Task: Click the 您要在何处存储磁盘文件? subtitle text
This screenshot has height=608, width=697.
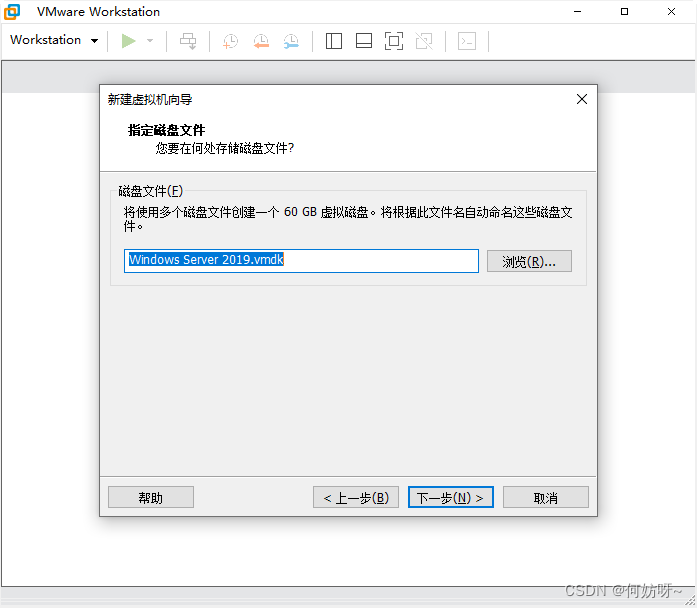Action: pyautogui.click(x=224, y=148)
